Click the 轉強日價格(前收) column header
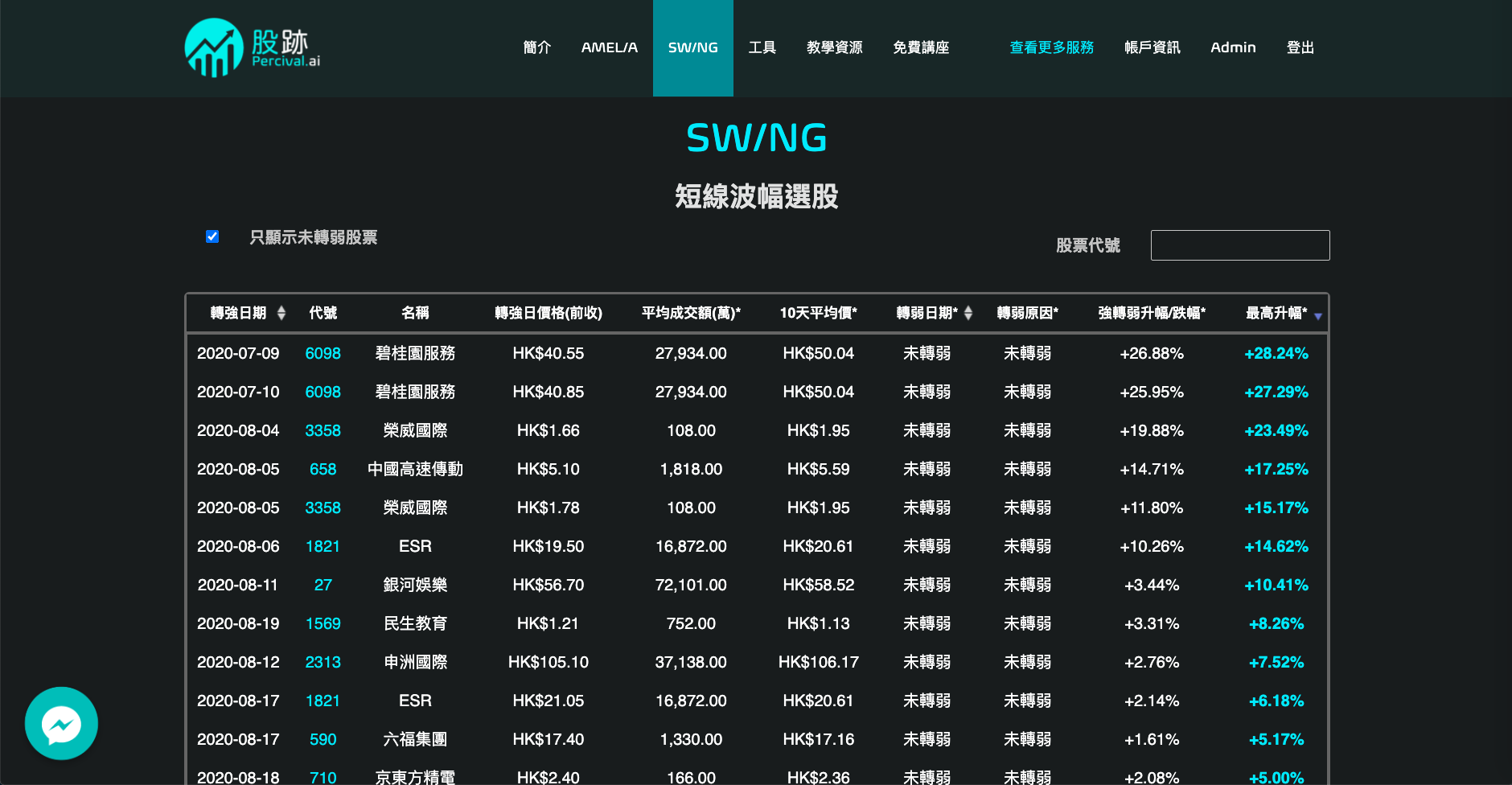This screenshot has height=785, width=1512. [x=549, y=313]
